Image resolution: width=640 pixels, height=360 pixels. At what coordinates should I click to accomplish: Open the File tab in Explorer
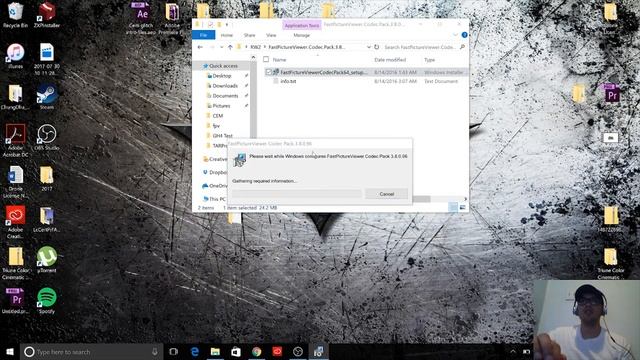[203, 35]
